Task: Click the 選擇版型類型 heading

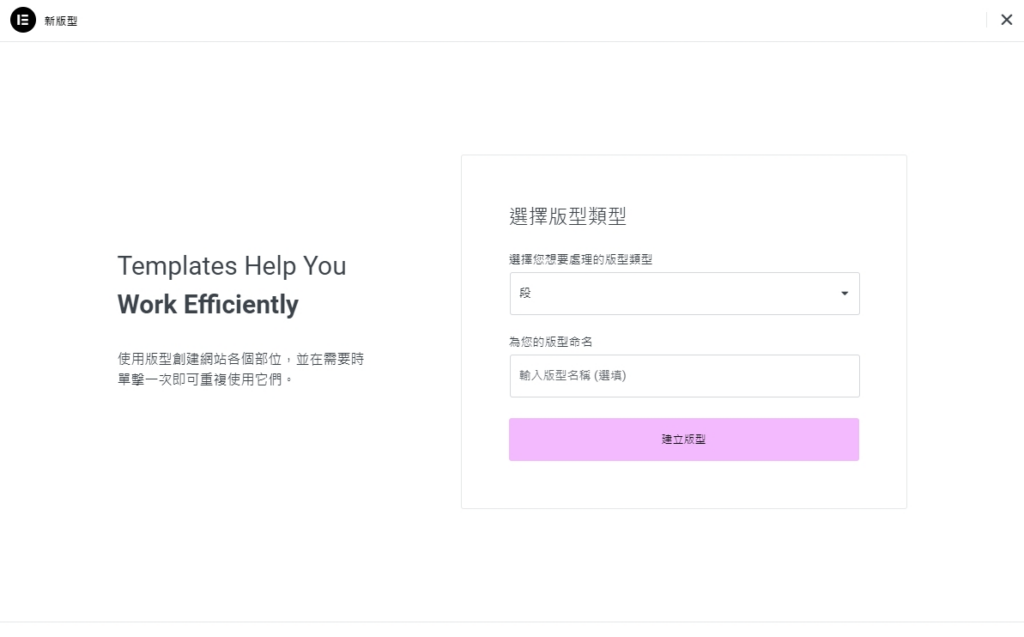Action: coord(567,216)
